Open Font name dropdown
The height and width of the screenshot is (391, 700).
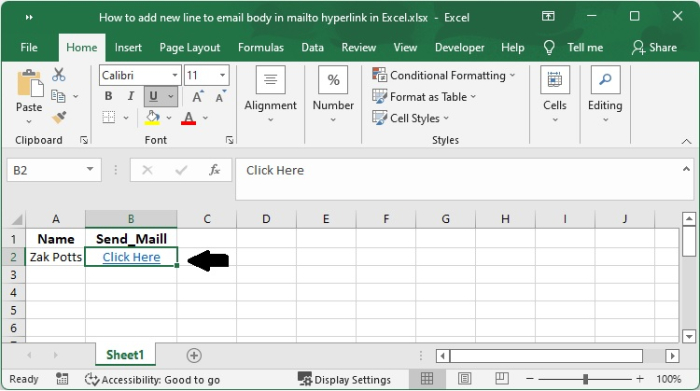175,75
